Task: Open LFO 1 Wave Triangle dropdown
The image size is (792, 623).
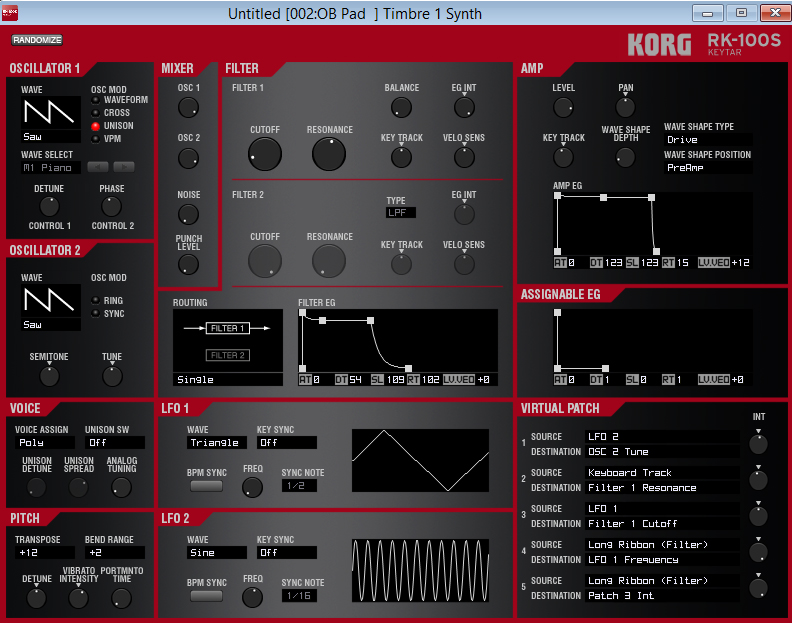Action: (217, 443)
